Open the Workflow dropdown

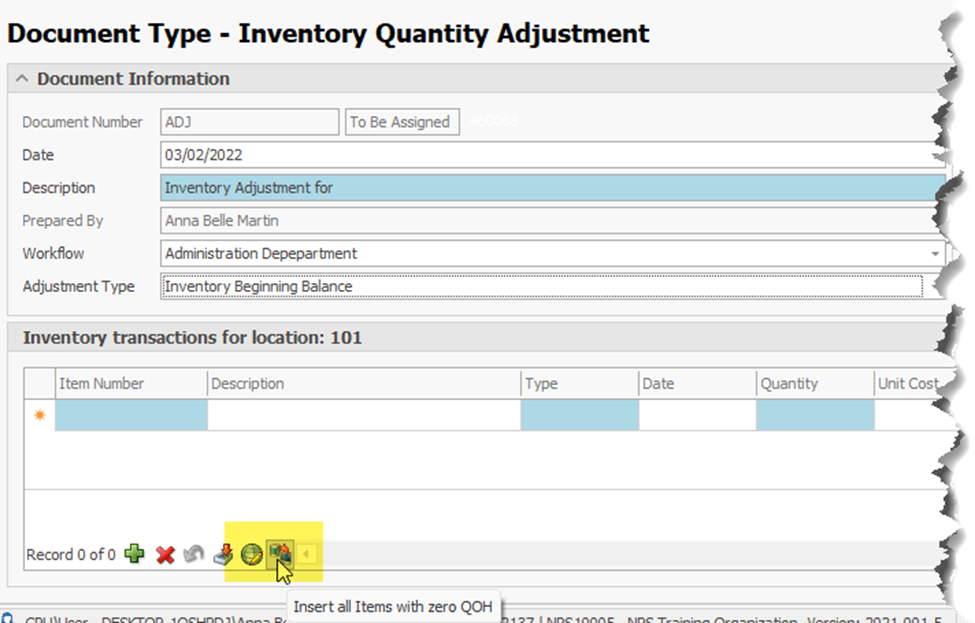pos(935,254)
